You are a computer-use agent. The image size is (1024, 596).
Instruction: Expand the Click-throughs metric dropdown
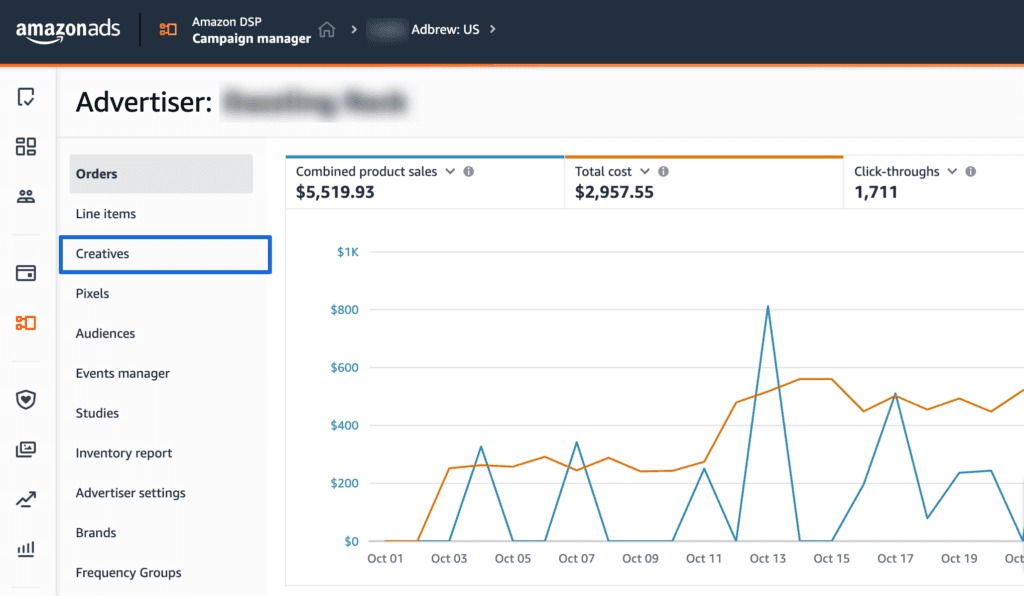[952, 172]
